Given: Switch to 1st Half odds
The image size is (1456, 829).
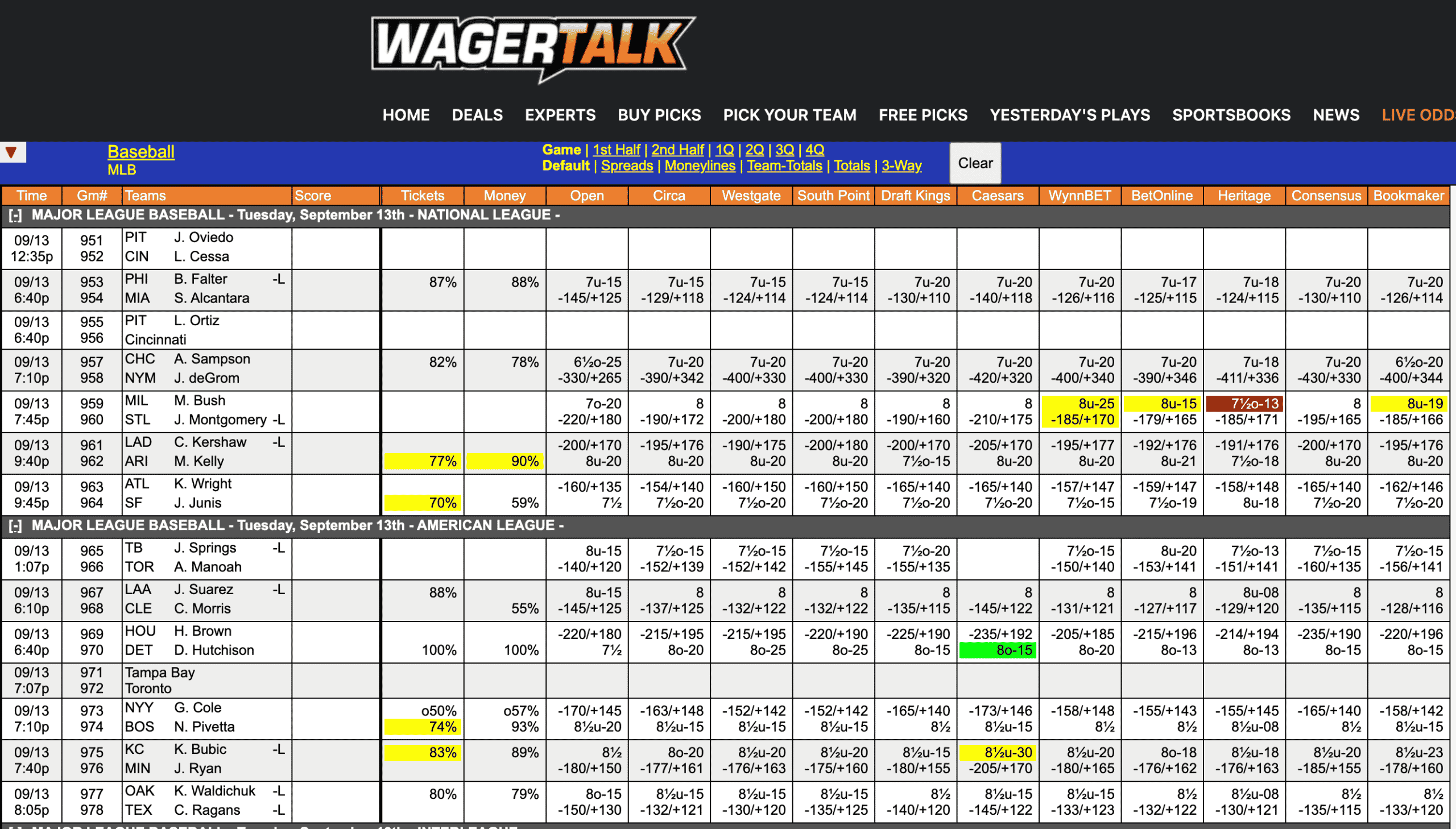Looking at the screenshot, I should (x=616, y=150).
